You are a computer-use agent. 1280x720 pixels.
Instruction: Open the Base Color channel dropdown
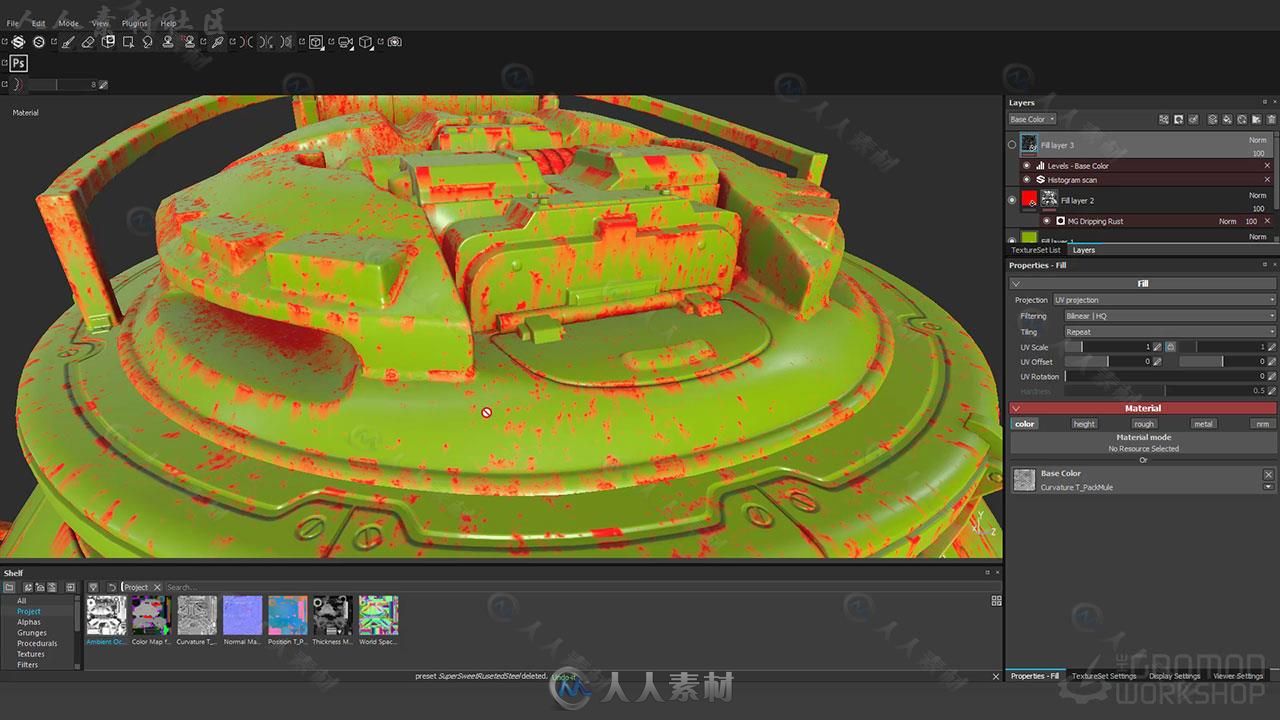click(1032, 120)
